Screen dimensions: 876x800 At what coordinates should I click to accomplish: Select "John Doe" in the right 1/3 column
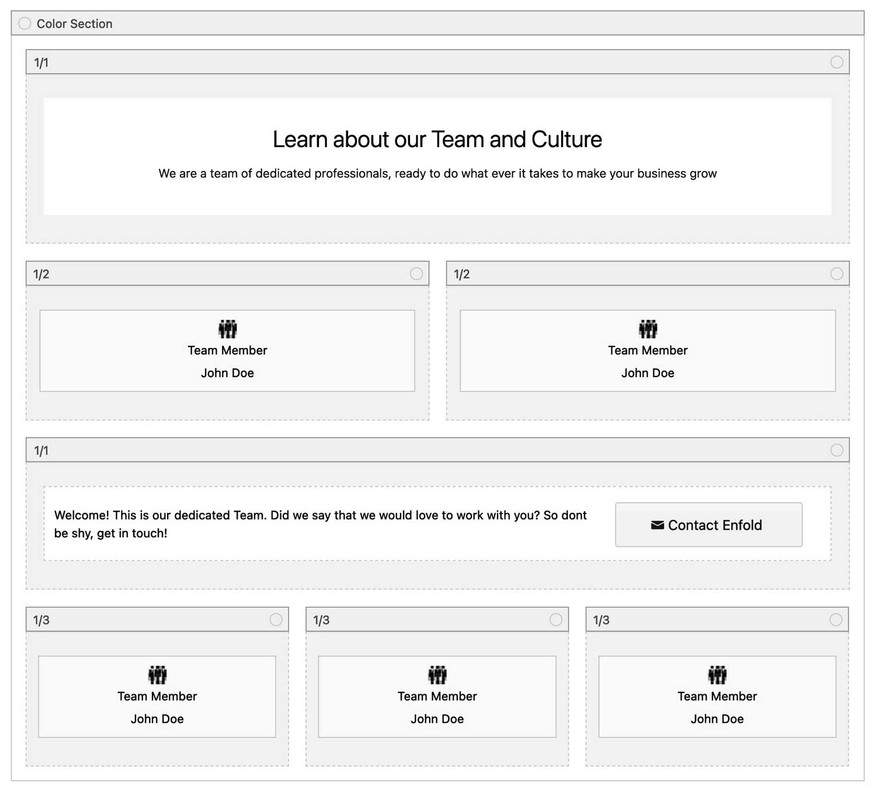[x=717, y=719]
